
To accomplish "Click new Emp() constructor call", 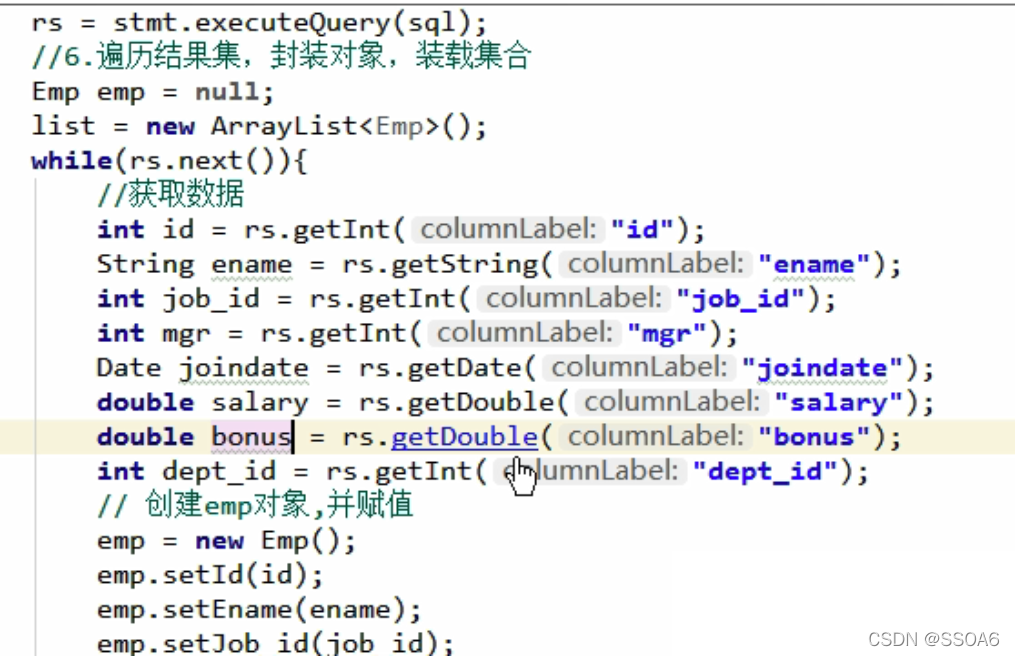I will [268, 541].
